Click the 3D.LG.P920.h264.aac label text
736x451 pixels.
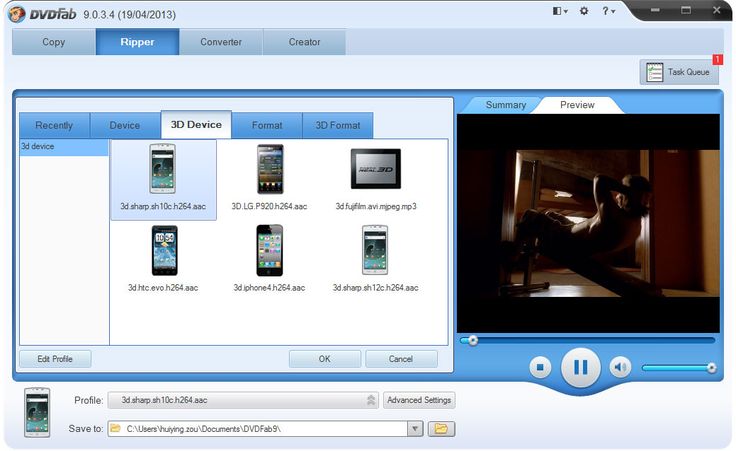(x=269, y=206)
